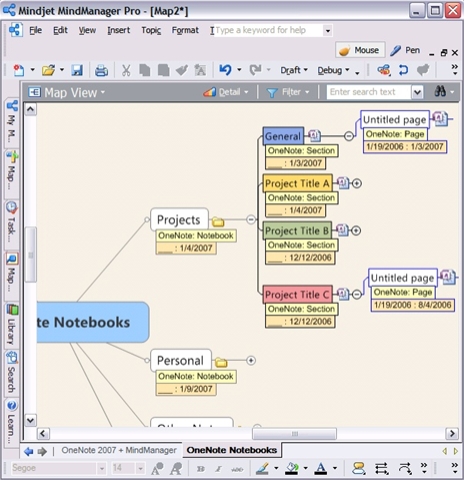Click the Enter search text field
The width and height of the screenshot is (464, 480).
tap(368, 92)
